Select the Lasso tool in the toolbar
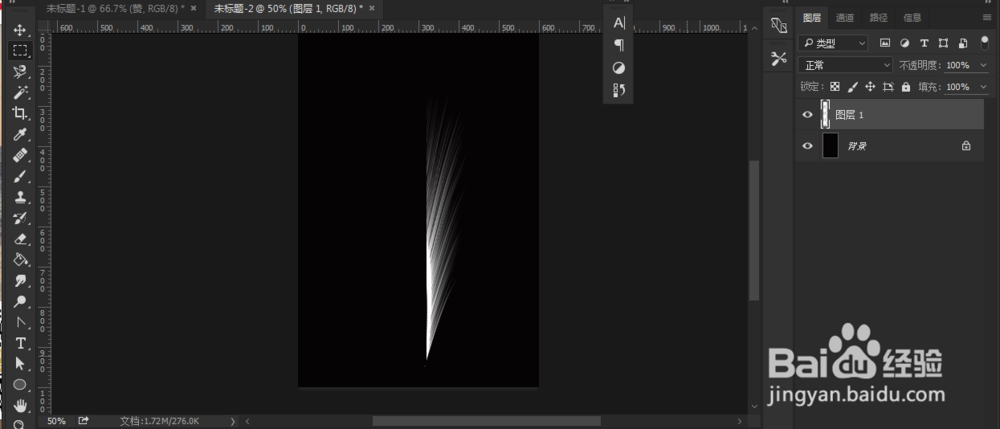 (20, 71)
